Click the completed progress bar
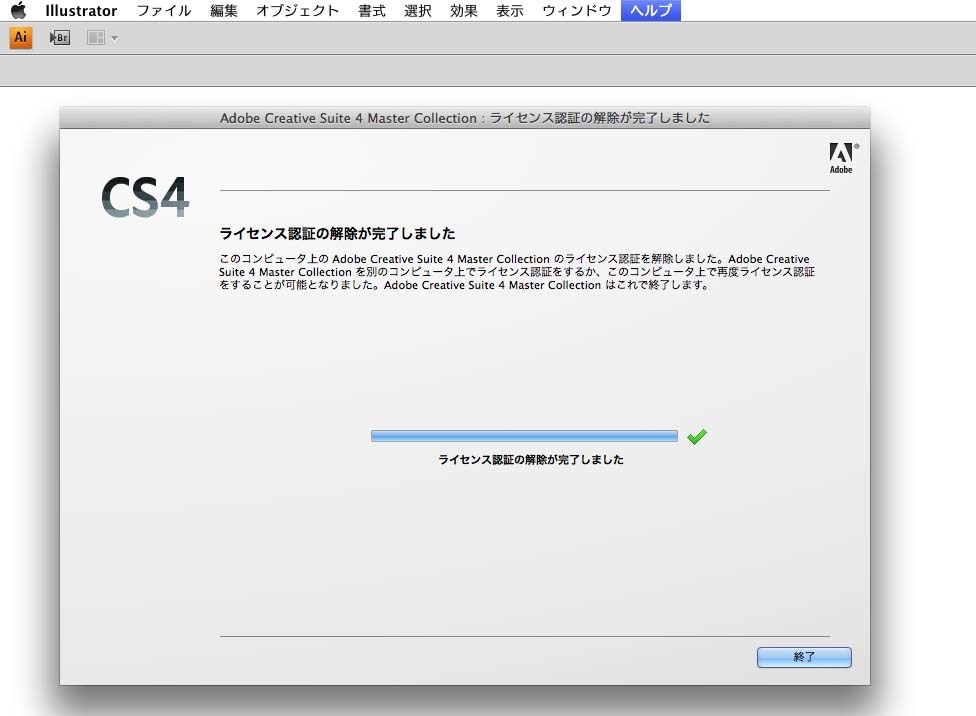 [524, 436]
